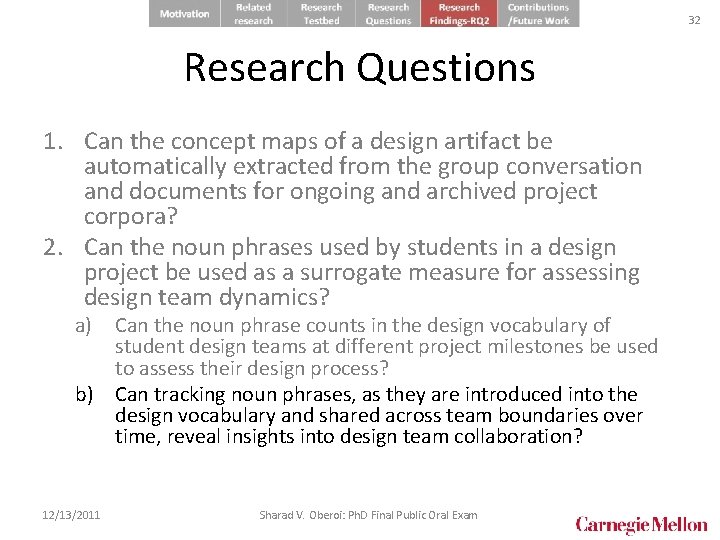The height and width of the screenshot is (540, 720).
Task: Open the Motivation section tab
Action: point(185,13)
